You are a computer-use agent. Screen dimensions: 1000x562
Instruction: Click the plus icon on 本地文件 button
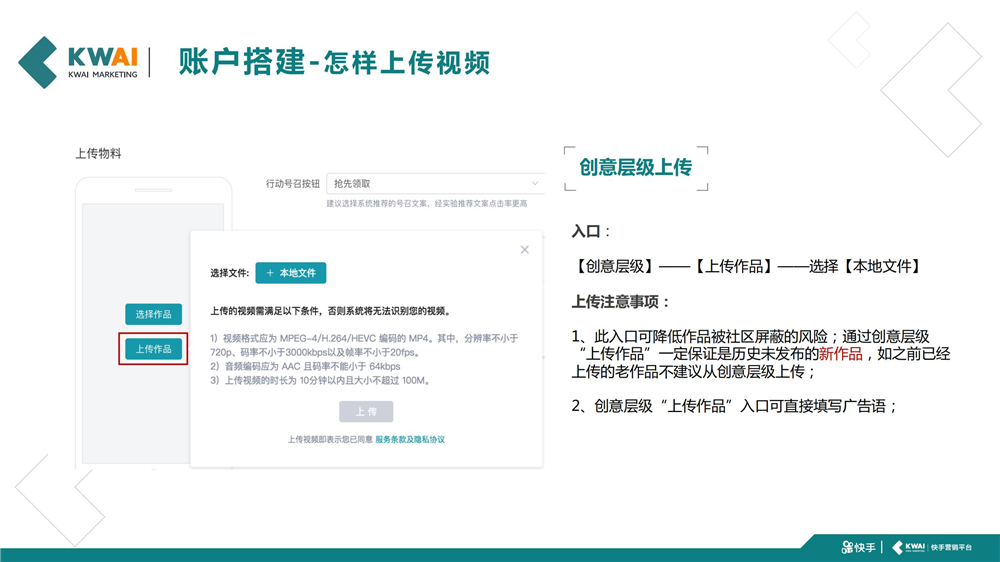pos(270,273)
